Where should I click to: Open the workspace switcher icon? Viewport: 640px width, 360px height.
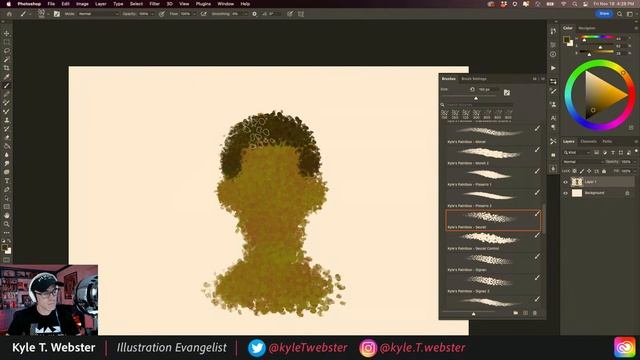(x=629, y=14)
